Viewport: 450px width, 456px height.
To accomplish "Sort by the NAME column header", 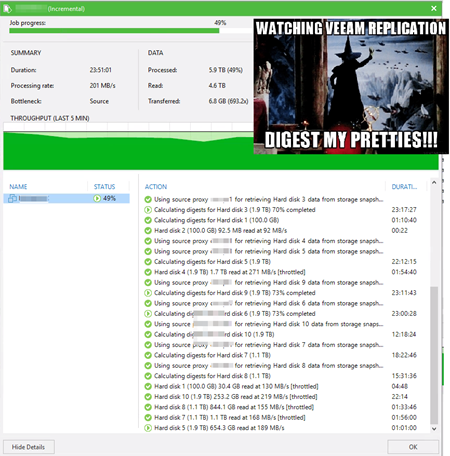I will pyautogui.click(x=18, y=187).
